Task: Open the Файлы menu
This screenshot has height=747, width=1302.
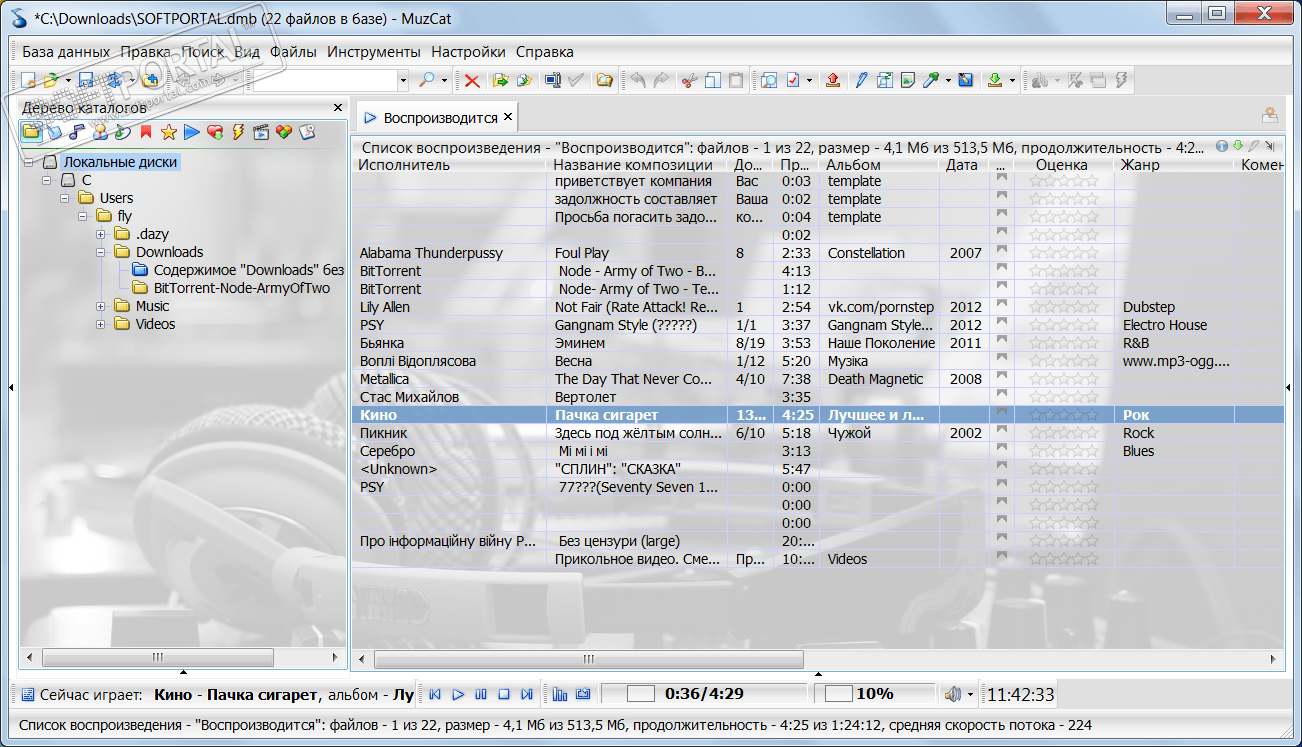Action: [293, 52]
